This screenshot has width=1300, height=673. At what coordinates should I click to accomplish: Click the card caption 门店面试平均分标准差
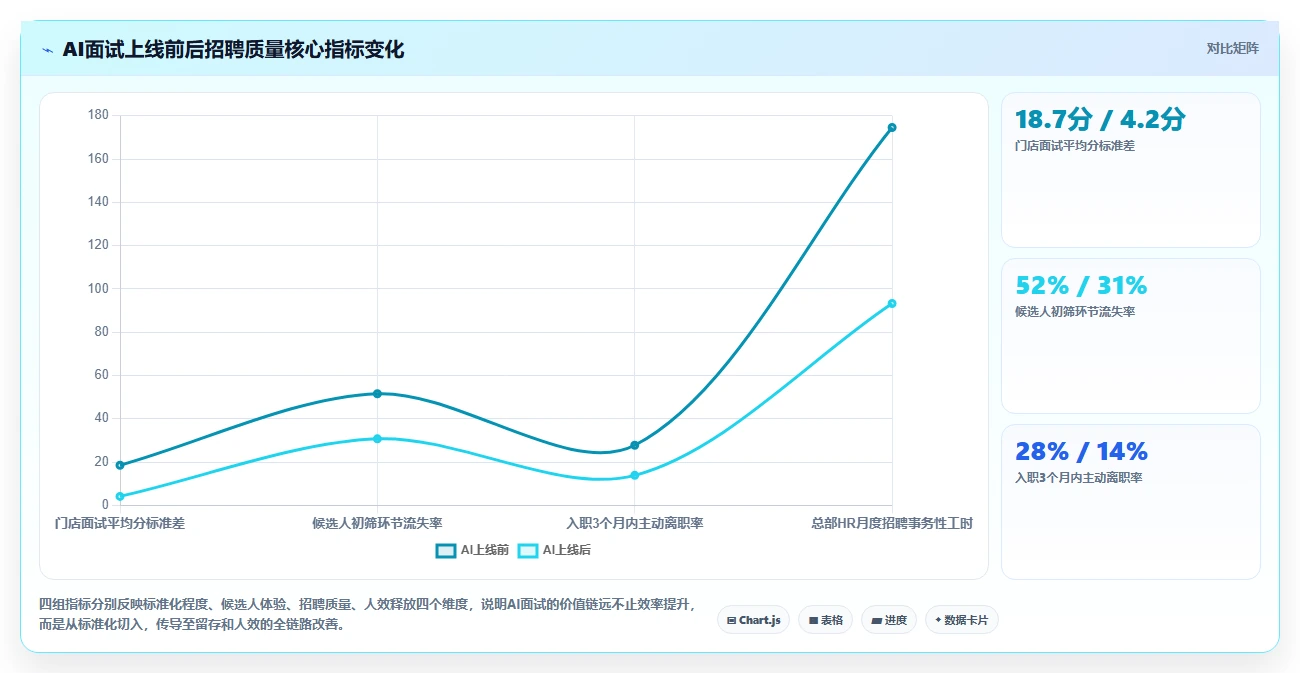1075,146
